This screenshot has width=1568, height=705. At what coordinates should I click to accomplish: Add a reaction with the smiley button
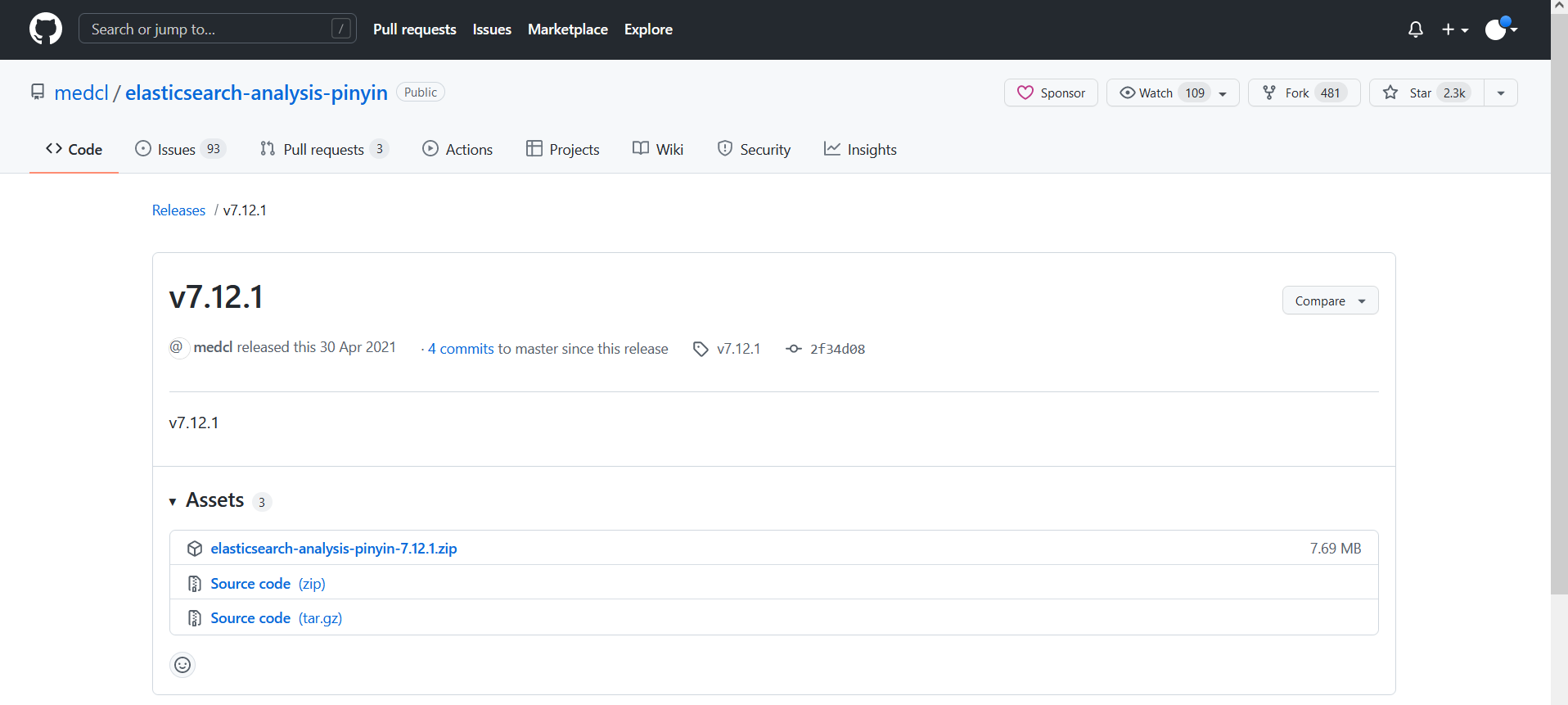[182, 665]
